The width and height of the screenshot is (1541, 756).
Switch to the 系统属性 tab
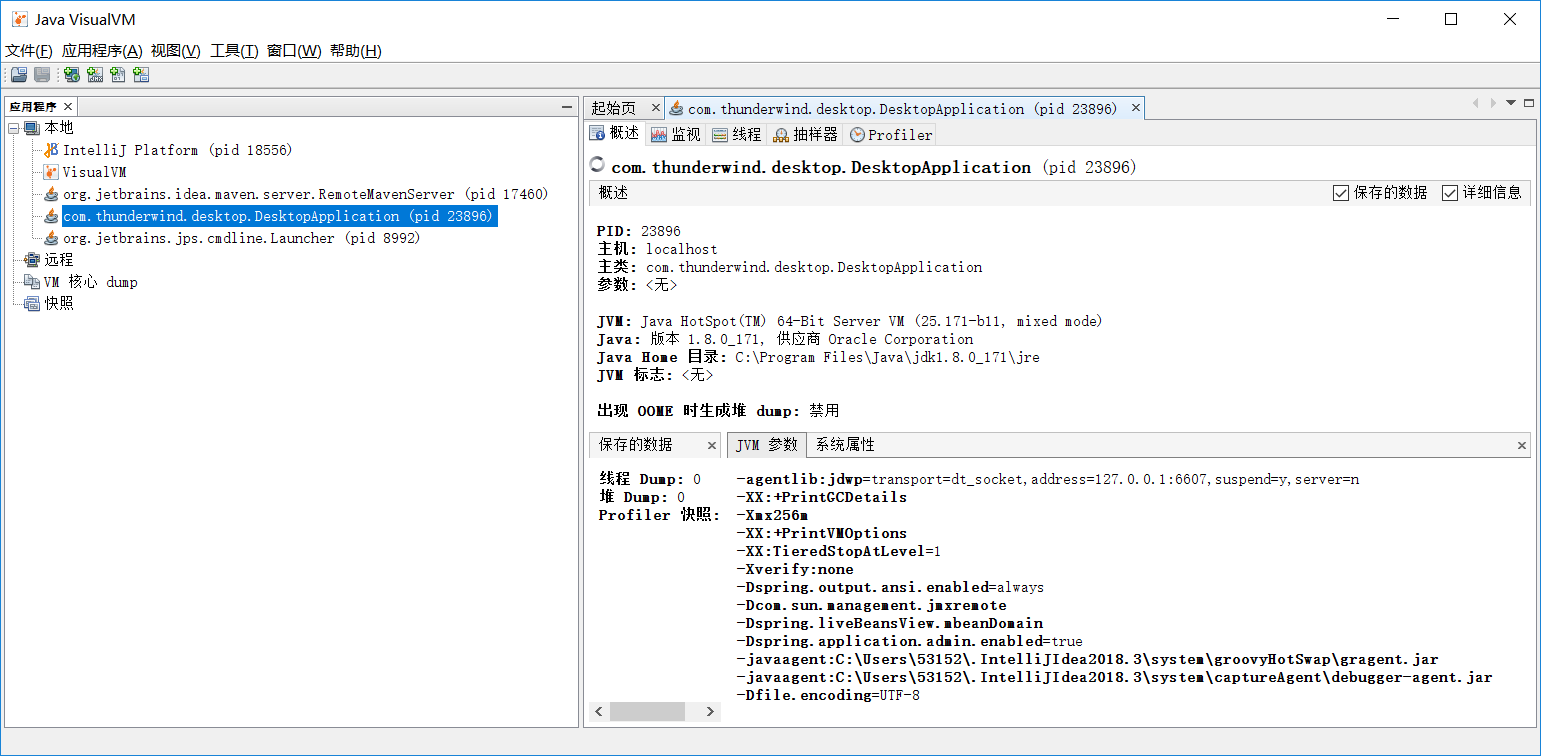845,445
